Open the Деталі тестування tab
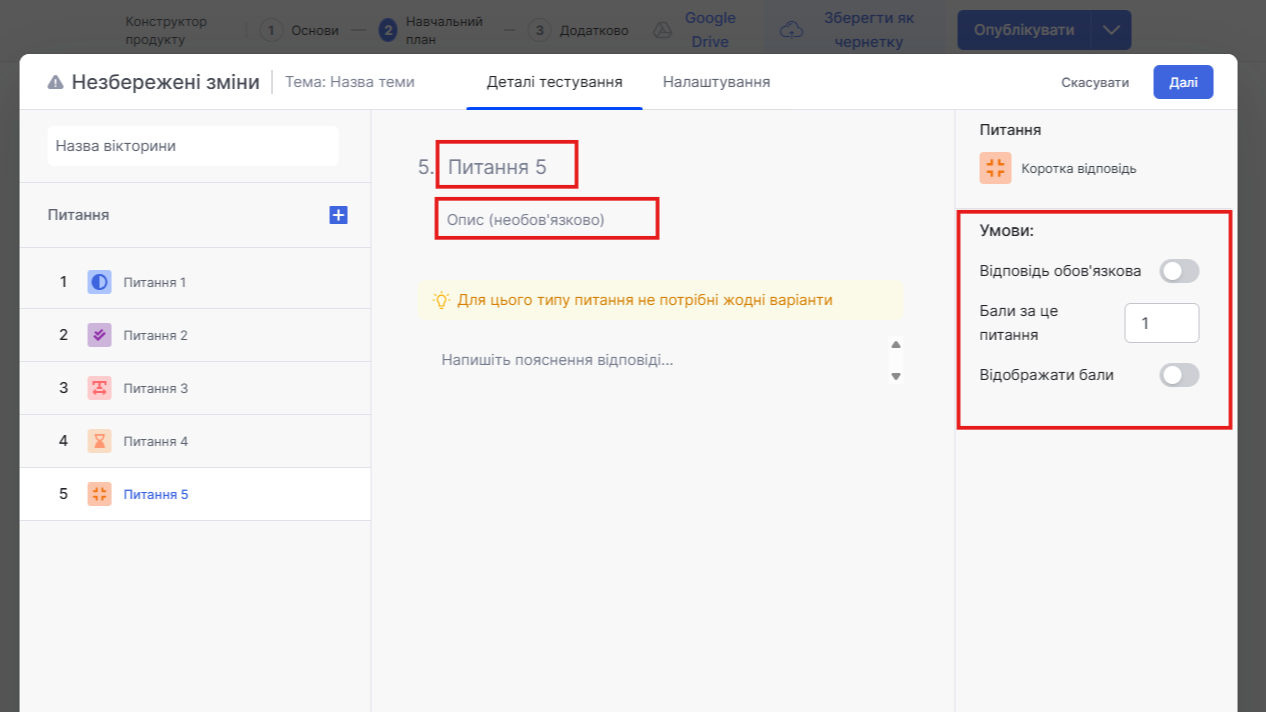Viewport: 1266px width, 712px height. [x=554, y=82]
